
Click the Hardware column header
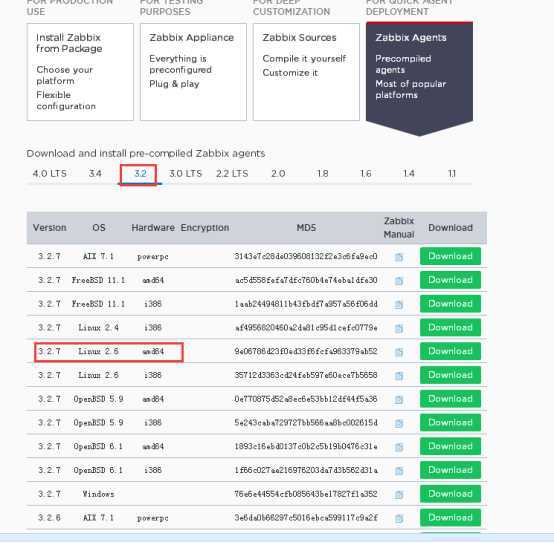pos(153,228)
